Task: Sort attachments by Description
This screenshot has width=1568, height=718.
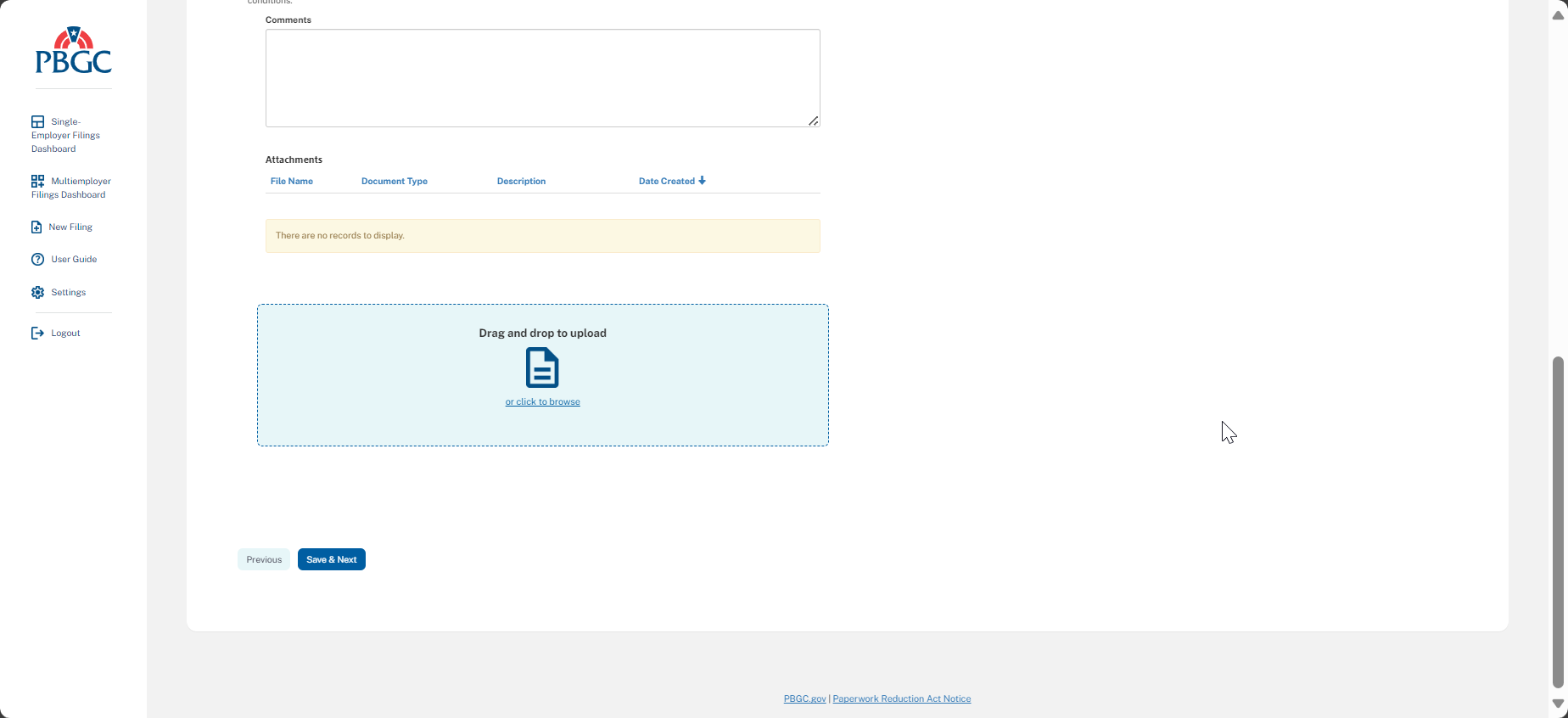Action: (522, 181)
